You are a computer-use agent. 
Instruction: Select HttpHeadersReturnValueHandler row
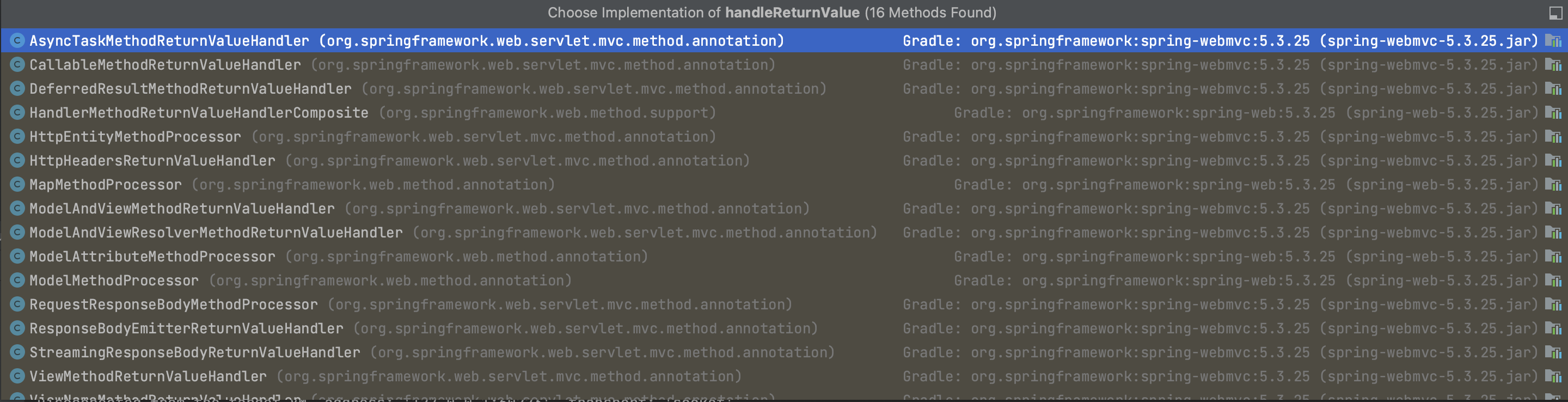pyautogui.click(x=784, y=161)
